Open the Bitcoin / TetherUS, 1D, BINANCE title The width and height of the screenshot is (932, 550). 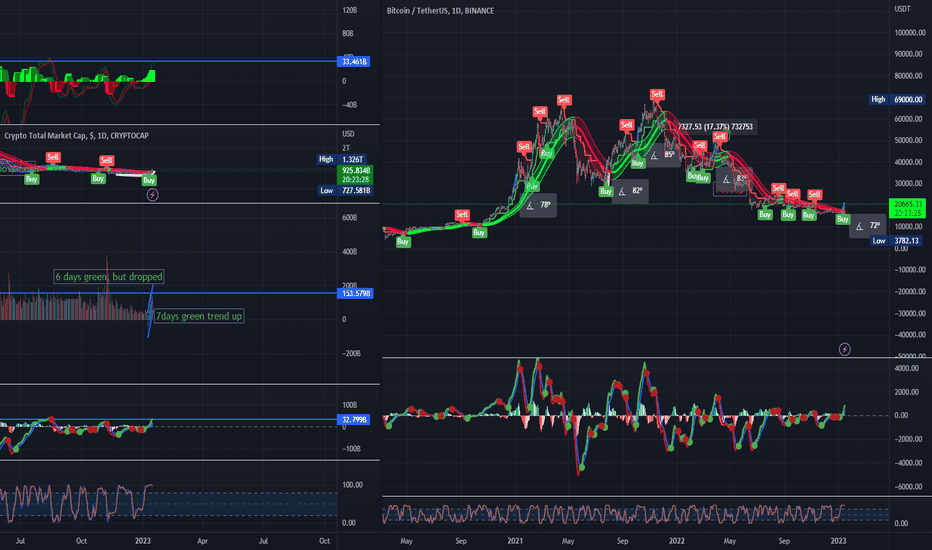tap(440, 11)
